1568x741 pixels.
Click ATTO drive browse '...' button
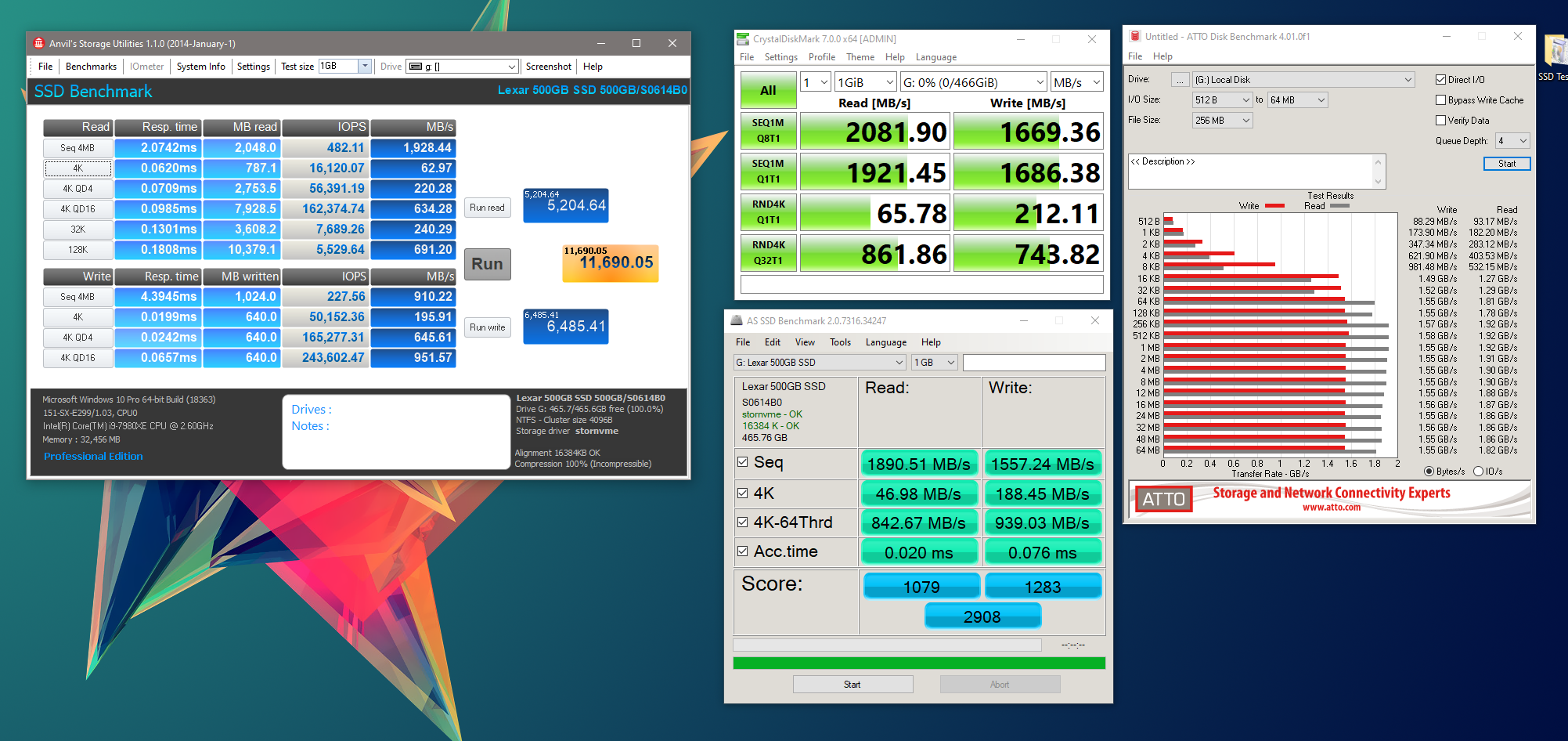point(1179,80)
